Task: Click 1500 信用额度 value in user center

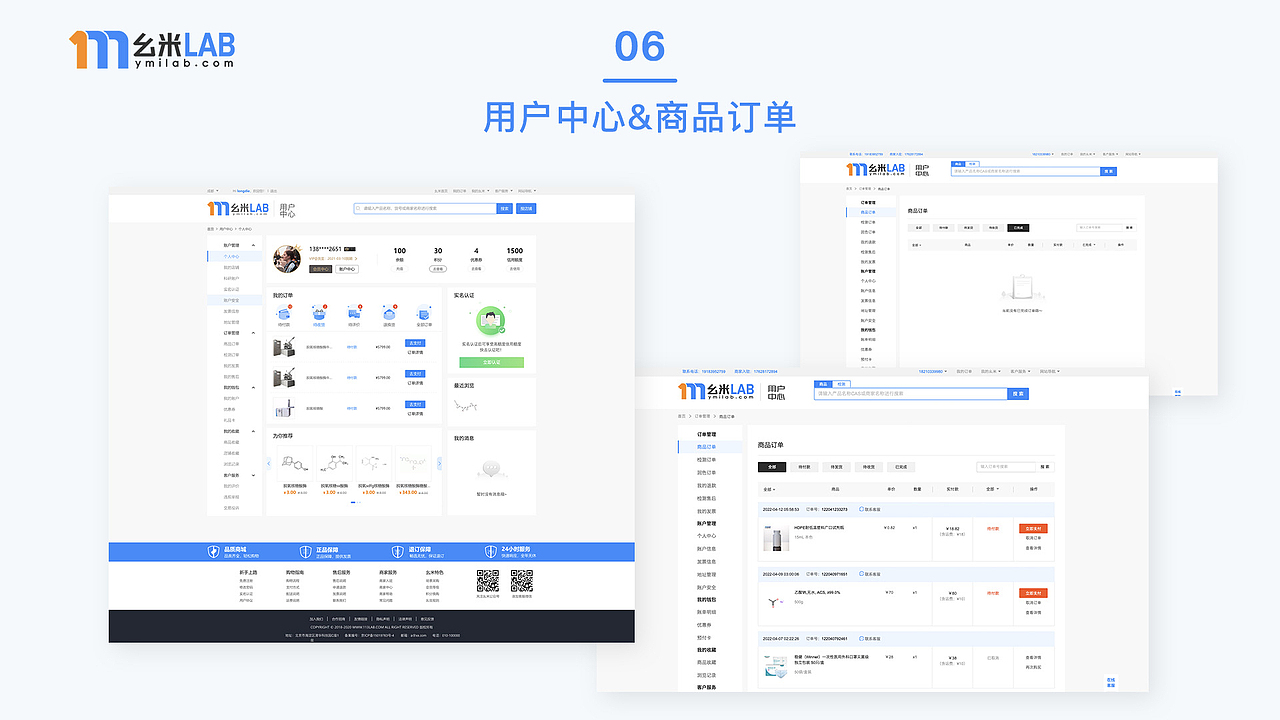Action: pos(514,251)
